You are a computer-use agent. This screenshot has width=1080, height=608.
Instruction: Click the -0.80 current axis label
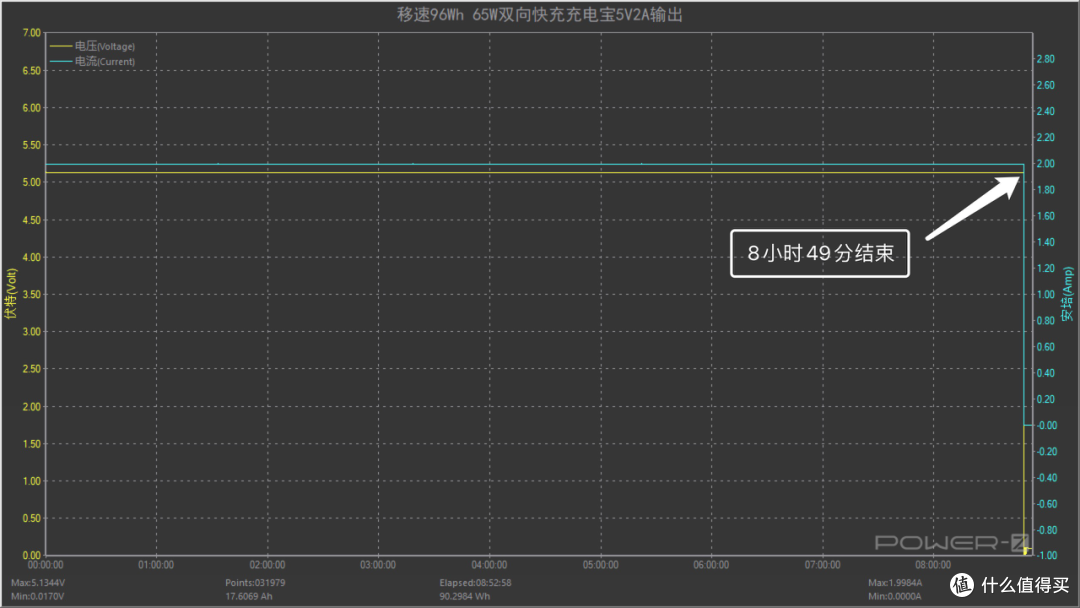(x=1047, y=530)
